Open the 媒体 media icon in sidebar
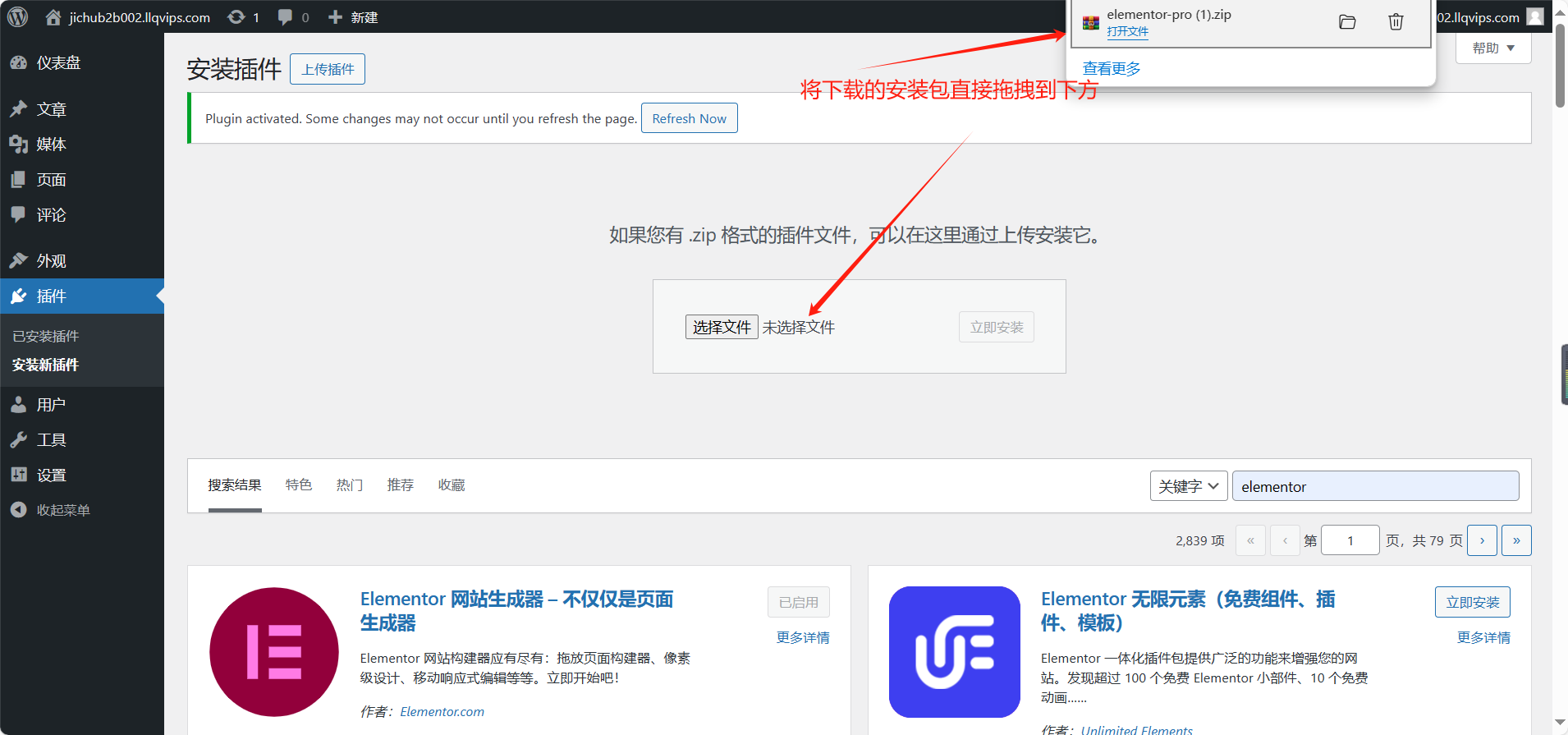Screen dimensions: 1568x735 coord(18,145)
